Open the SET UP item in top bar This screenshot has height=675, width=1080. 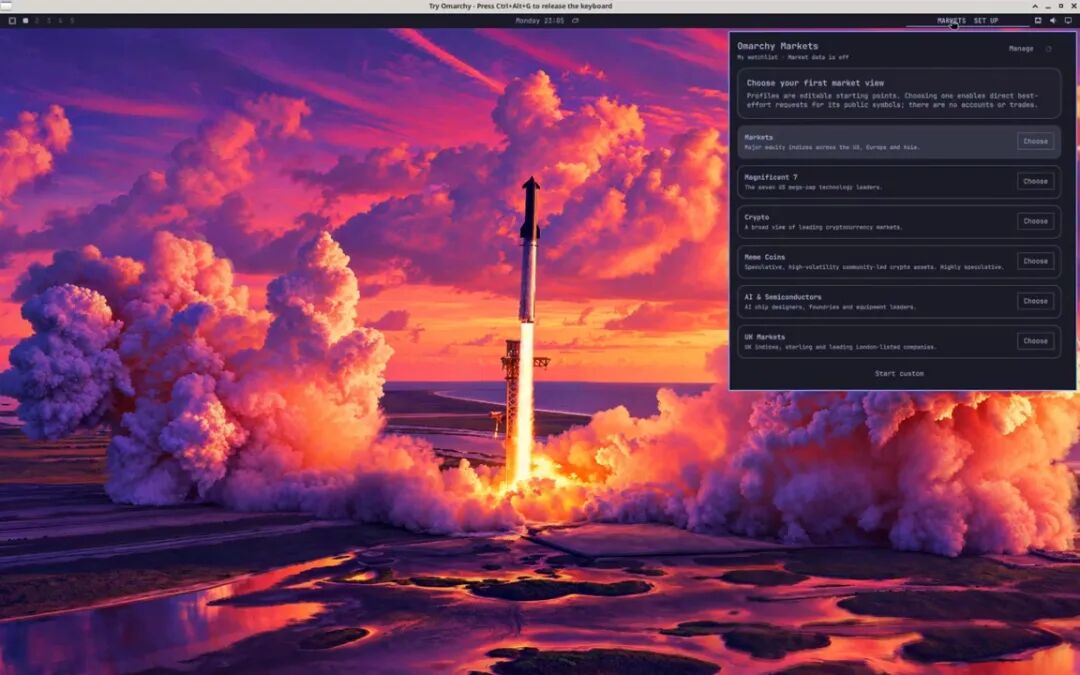(986, 21)
